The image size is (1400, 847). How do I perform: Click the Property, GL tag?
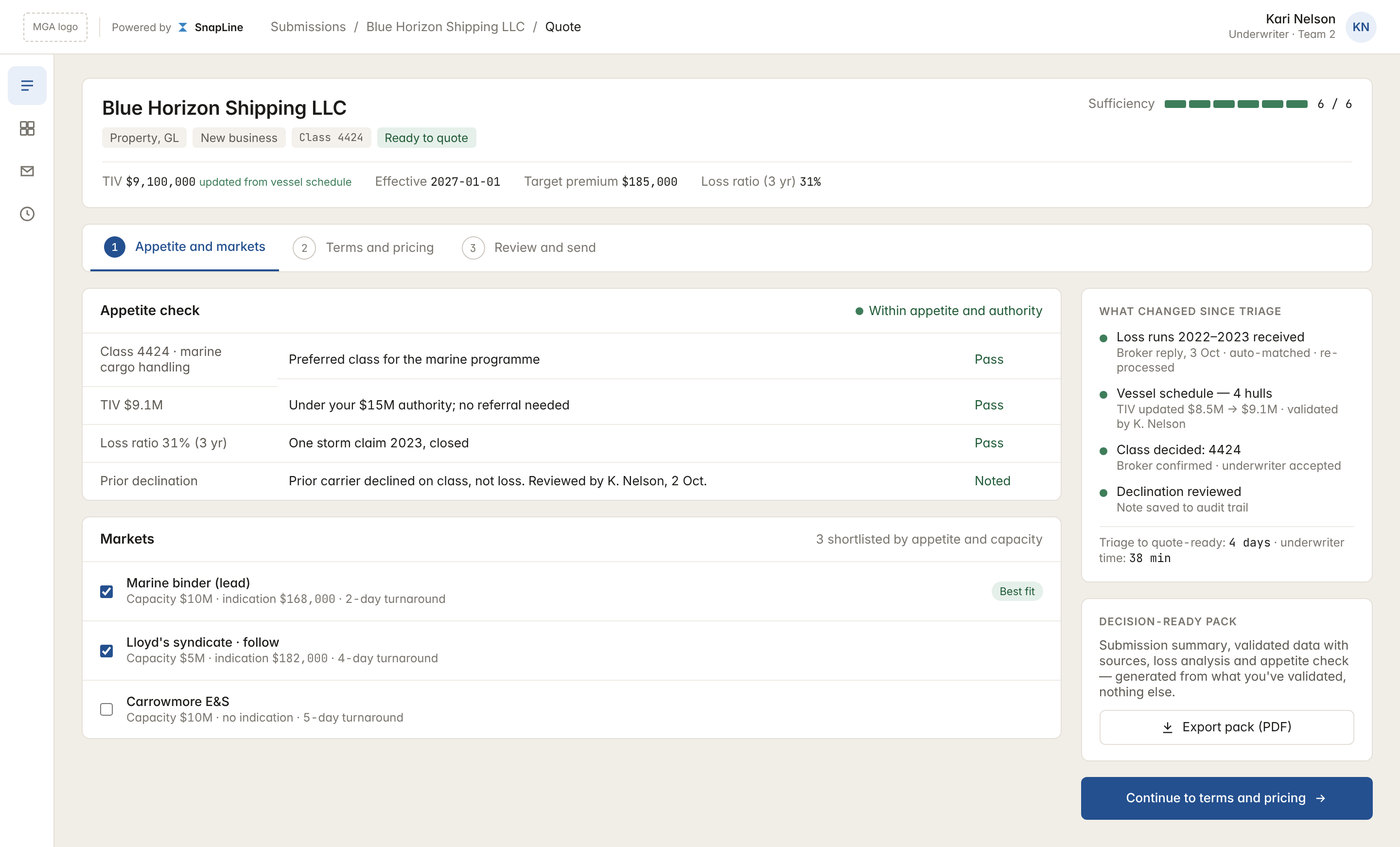[x=145, y=138]
